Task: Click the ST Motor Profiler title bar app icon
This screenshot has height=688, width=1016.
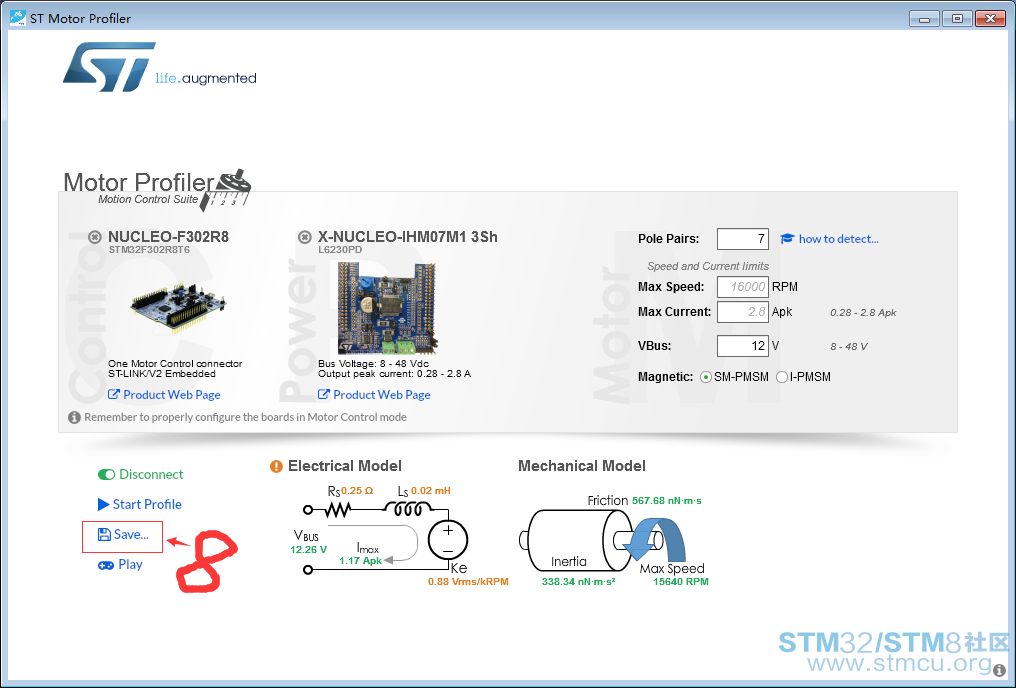Action: coord(17,18)
